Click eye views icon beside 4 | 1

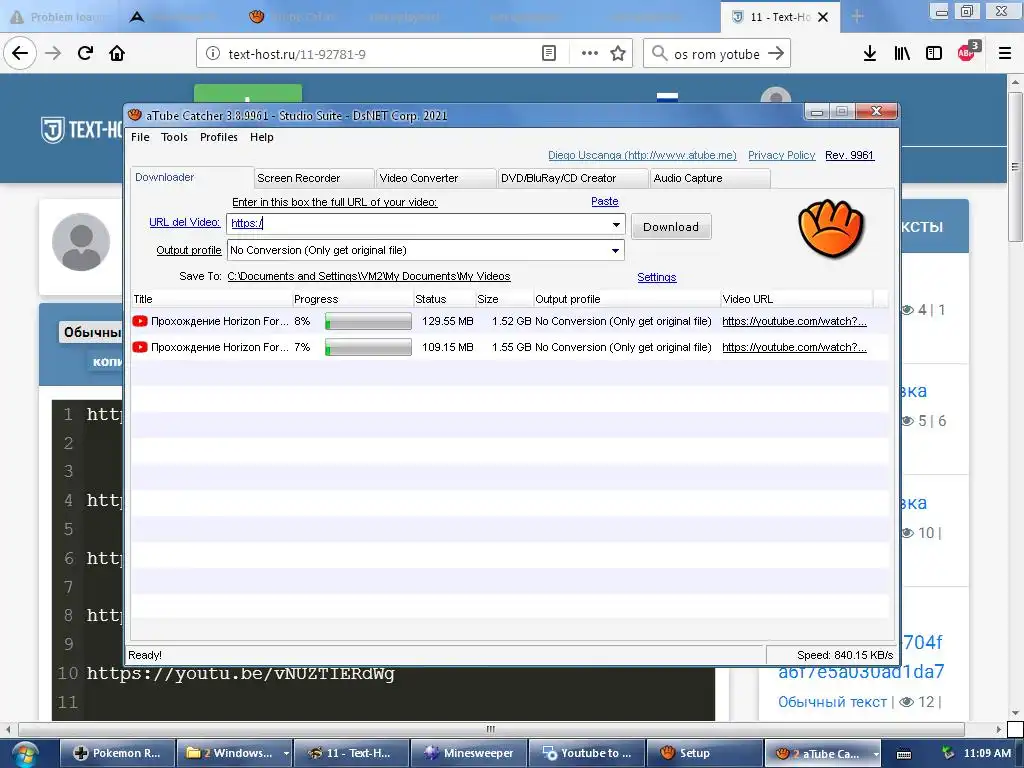coord(907,310)
